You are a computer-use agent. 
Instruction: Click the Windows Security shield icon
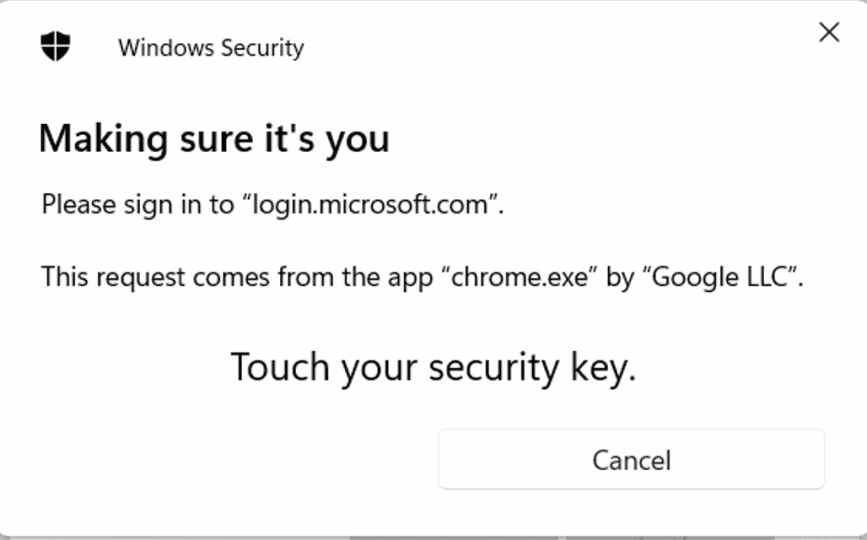click(55, 46)
